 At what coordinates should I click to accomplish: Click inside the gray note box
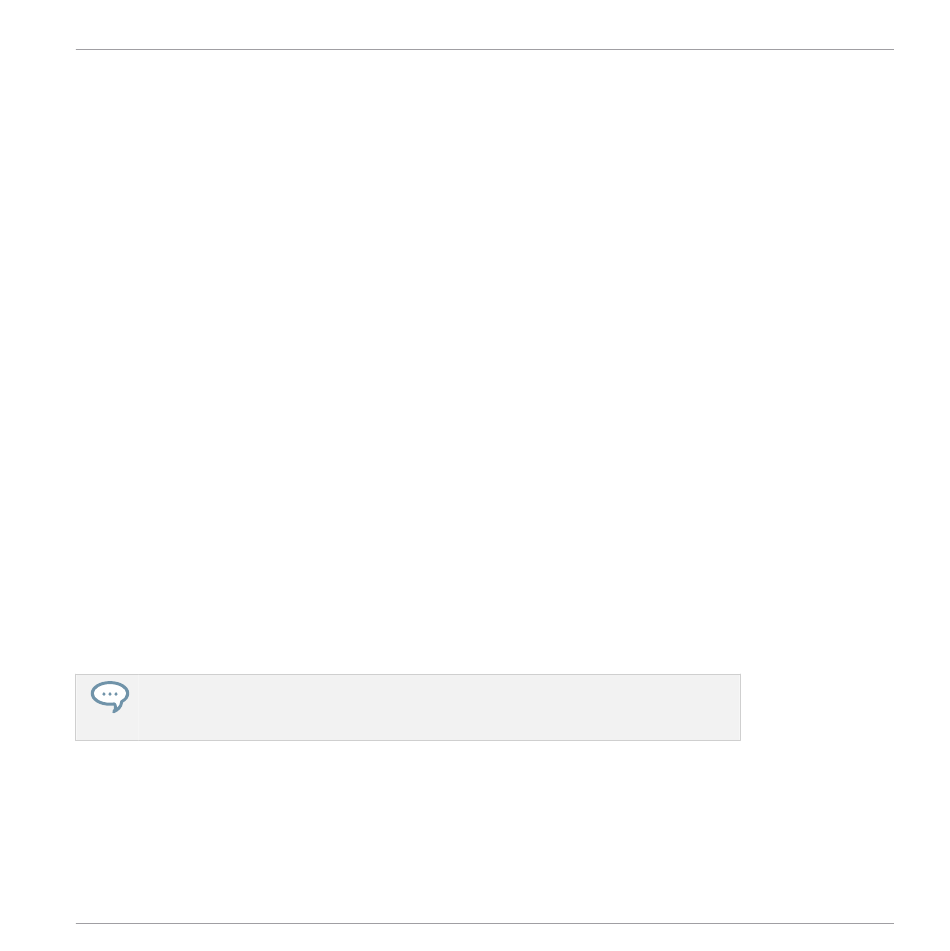click(408, 707)
